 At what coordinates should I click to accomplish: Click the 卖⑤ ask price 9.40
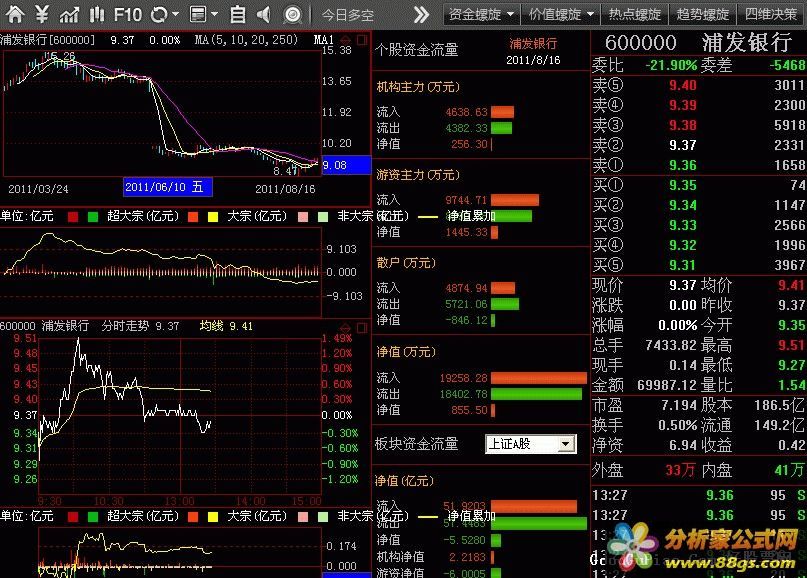[682, 85]
